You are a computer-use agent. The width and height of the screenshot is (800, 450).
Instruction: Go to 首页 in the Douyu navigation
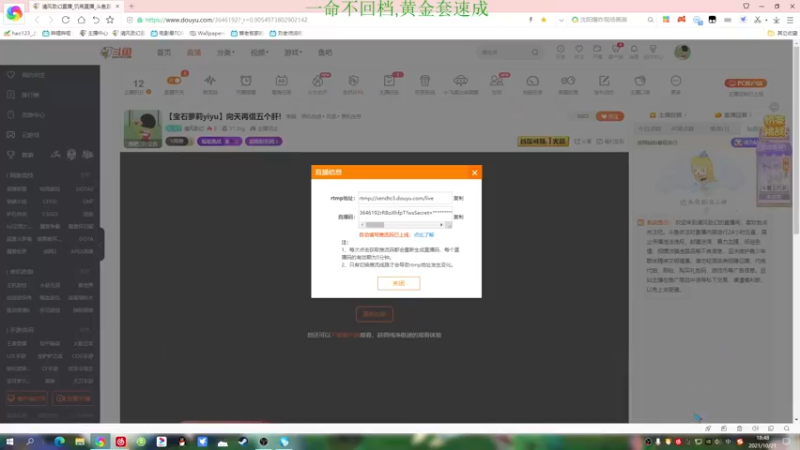tap(164, 53)
